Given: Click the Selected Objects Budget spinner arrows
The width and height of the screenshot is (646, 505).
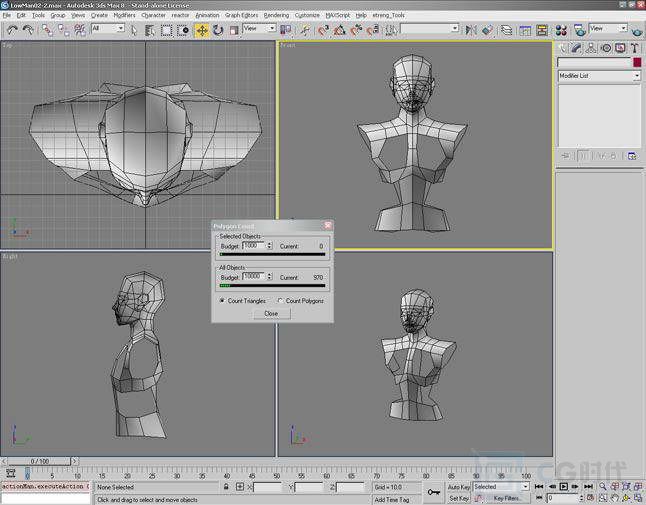Looking at the screenshot, I should coord(269,245).
